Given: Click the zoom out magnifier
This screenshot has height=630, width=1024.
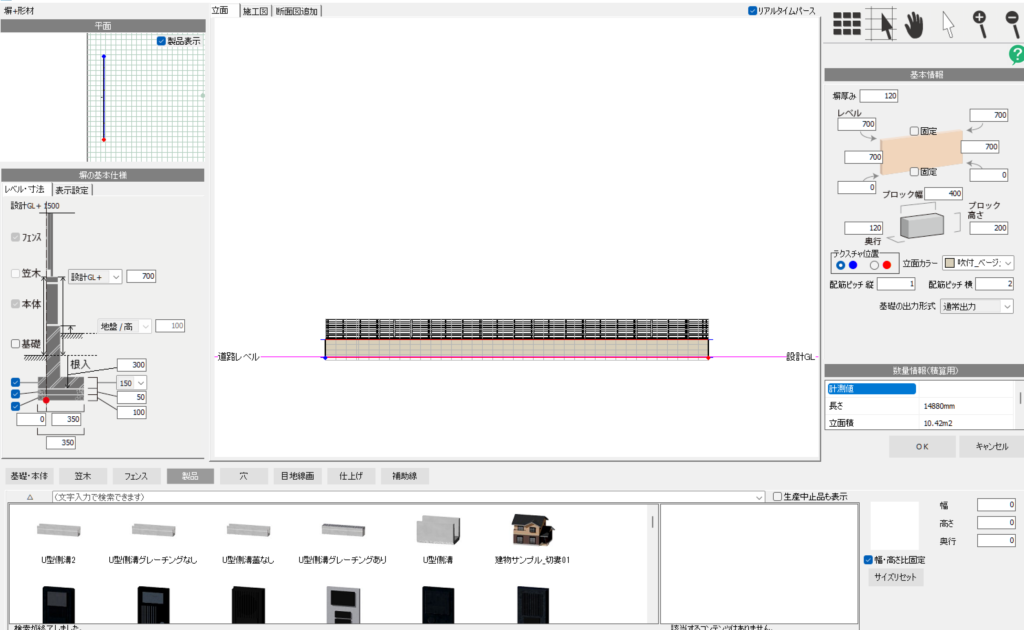Looking at the screenshot, I should [x=1014, y=25].
